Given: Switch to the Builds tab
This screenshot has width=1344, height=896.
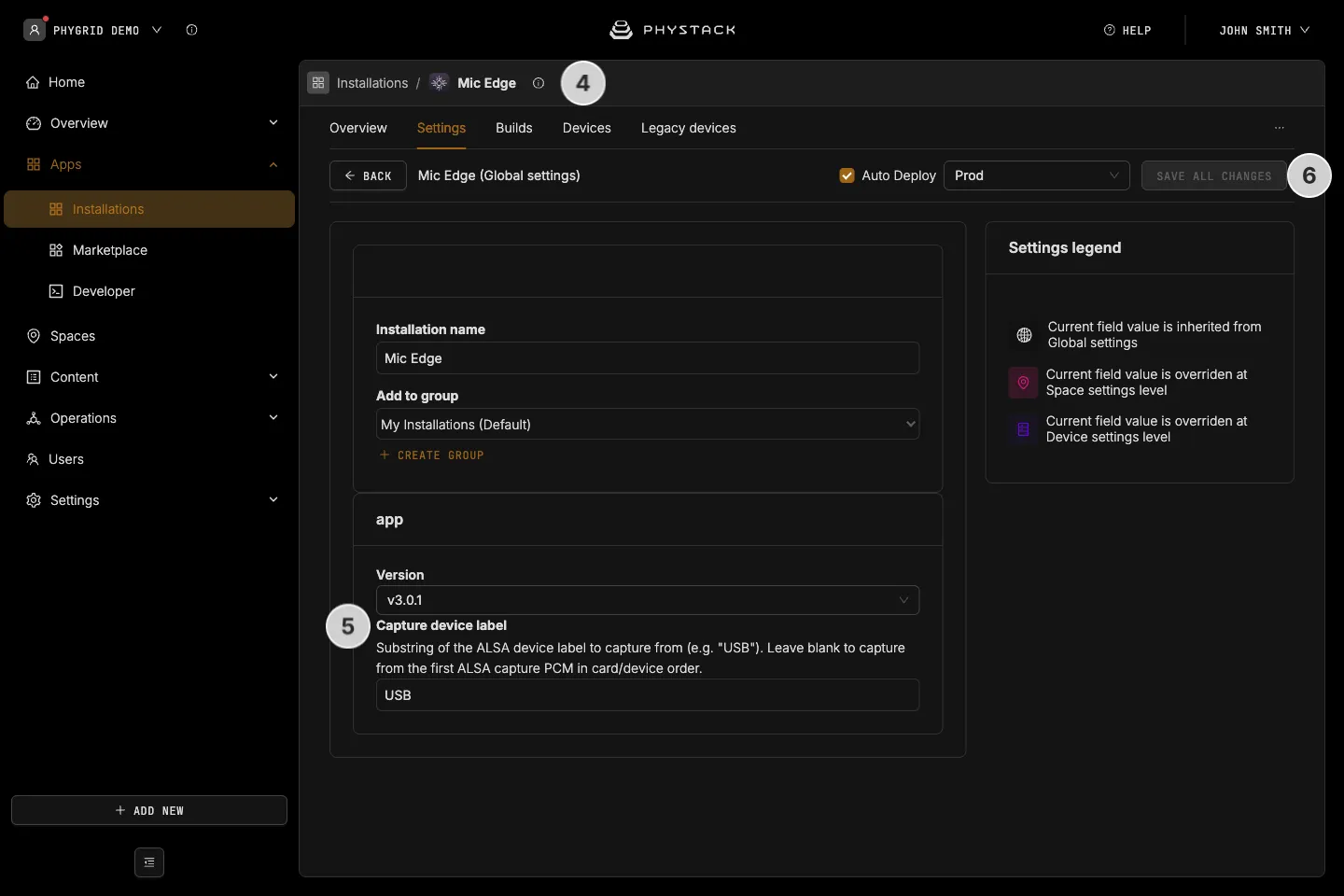Looking at the screenshot, I should coord(514,128).
